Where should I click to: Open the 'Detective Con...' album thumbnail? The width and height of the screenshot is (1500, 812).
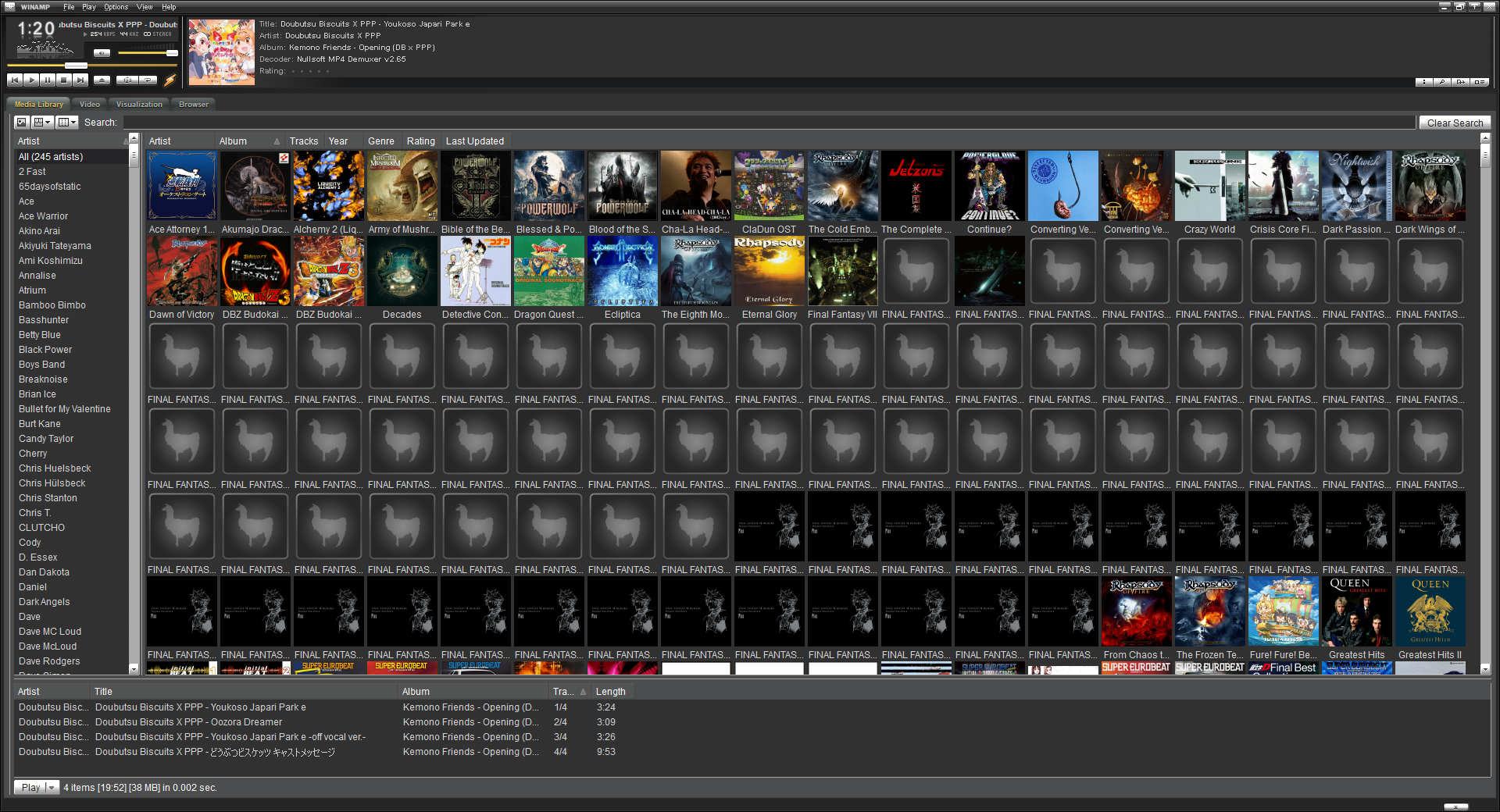(x=476, y=278)
